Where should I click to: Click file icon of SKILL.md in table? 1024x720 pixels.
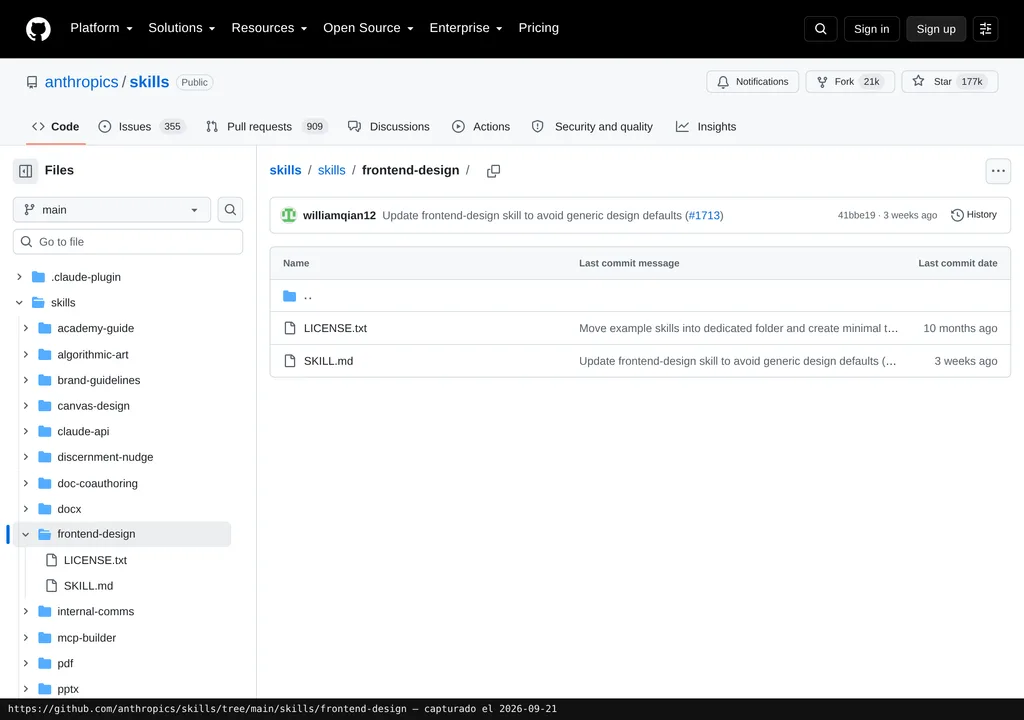290,361
